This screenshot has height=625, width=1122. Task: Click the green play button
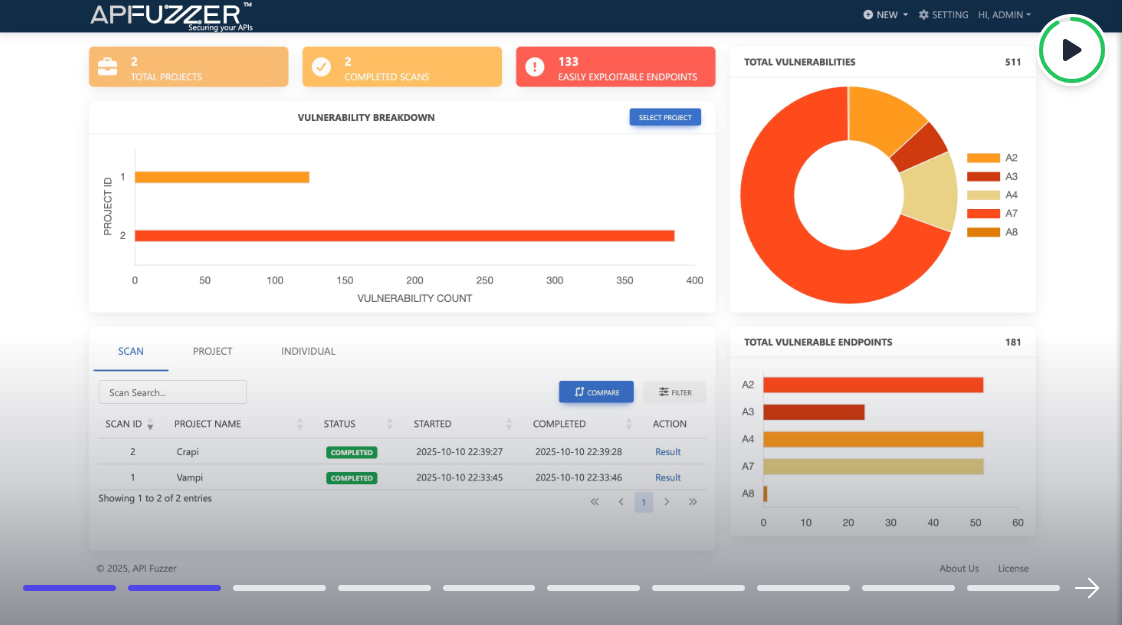point(1071,50)
